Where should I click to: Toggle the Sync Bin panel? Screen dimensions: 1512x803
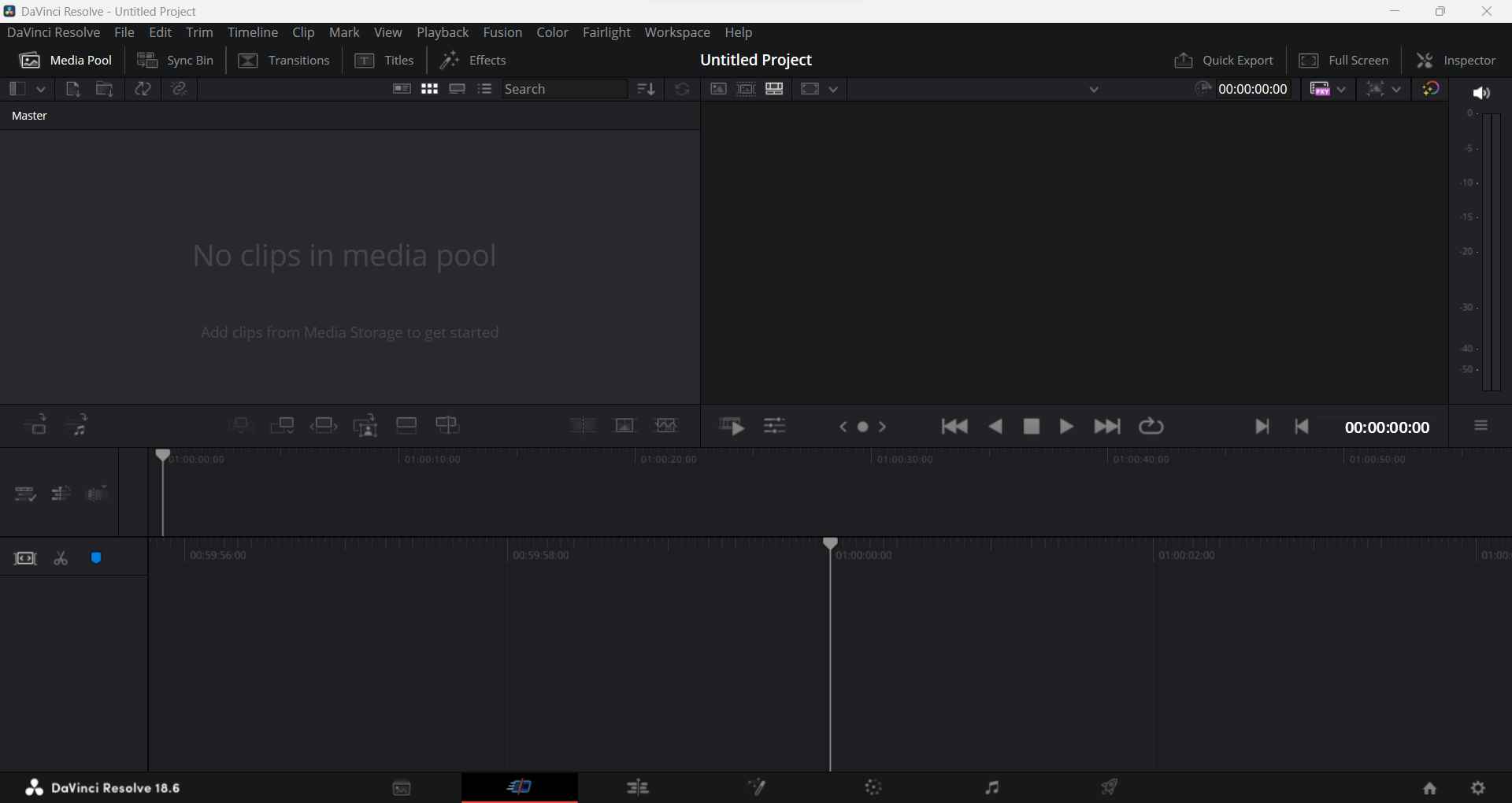(x=175, y=61)
